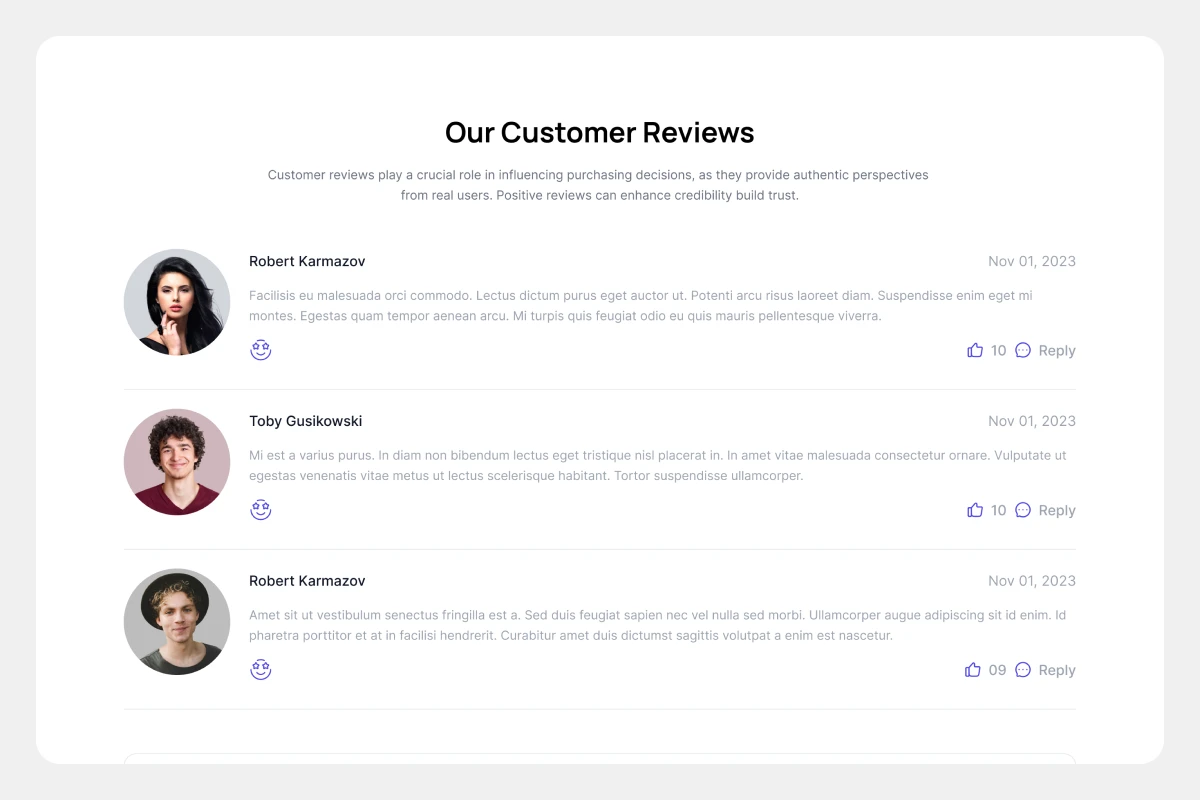Screen dimensions: 1200x800
Task: Like the first Robert Karmazov review
Action: (975, 350)
